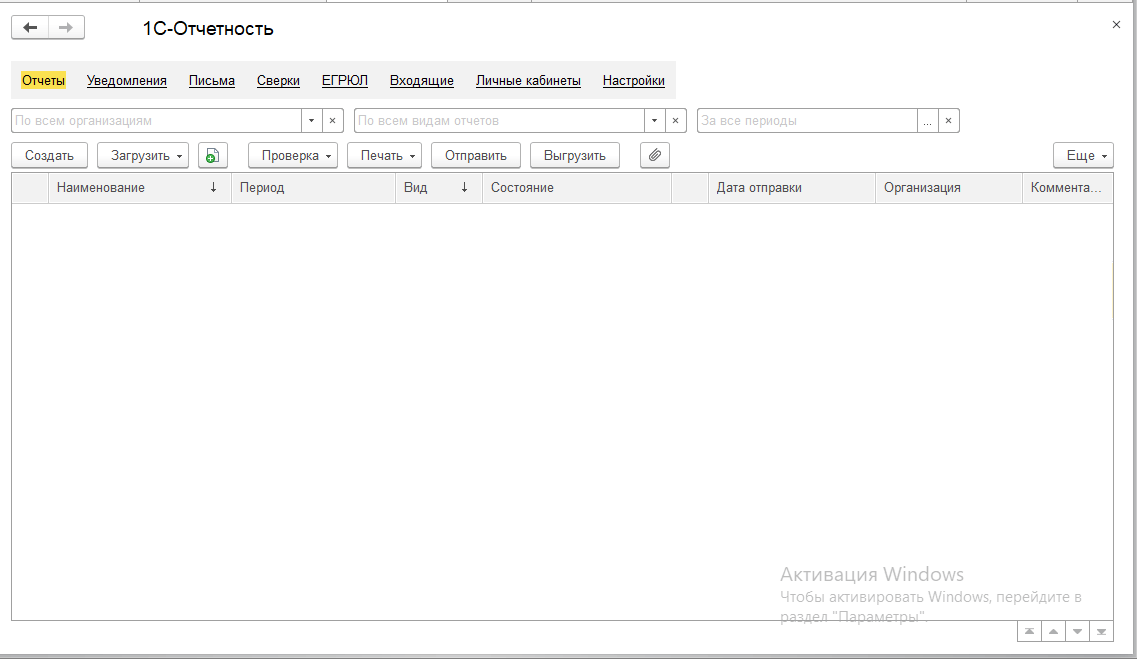Open the Отчеты tab
The image size is (1137, 659).
click(44, 80)
